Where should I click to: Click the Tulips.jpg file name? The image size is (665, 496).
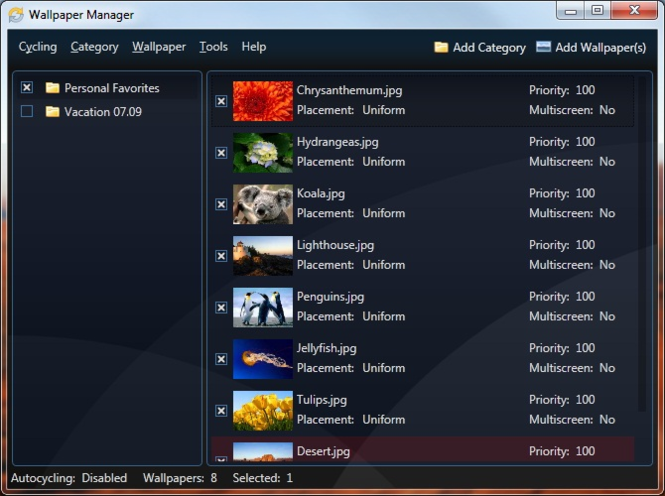321,400
